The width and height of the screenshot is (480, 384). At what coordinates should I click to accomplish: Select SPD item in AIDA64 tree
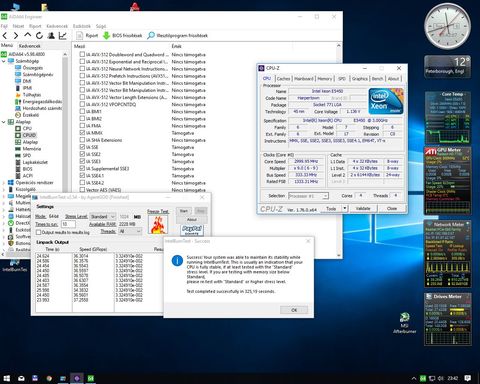click(27, 155)
